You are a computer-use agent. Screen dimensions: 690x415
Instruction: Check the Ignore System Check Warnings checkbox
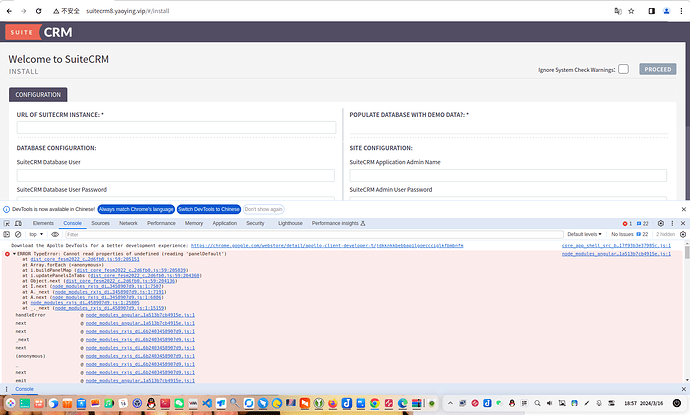coord(623,69)
